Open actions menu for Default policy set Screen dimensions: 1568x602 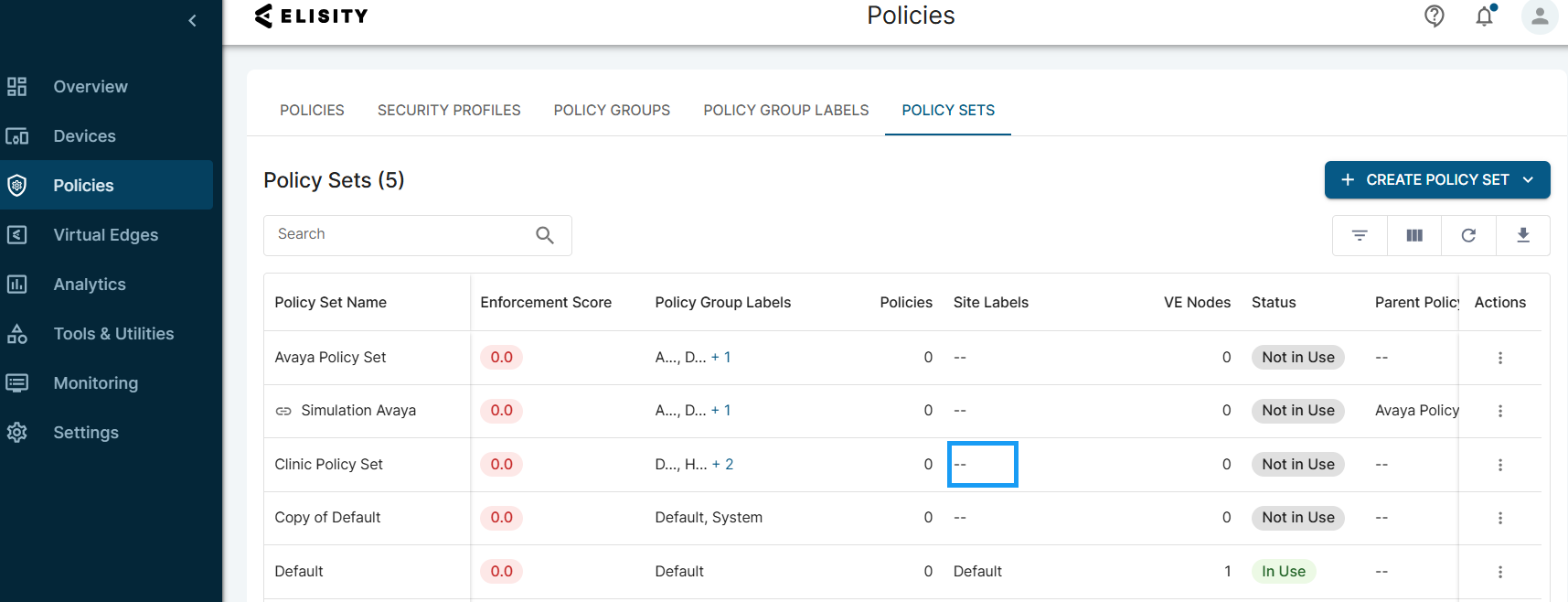click(x=1499, y=572)
